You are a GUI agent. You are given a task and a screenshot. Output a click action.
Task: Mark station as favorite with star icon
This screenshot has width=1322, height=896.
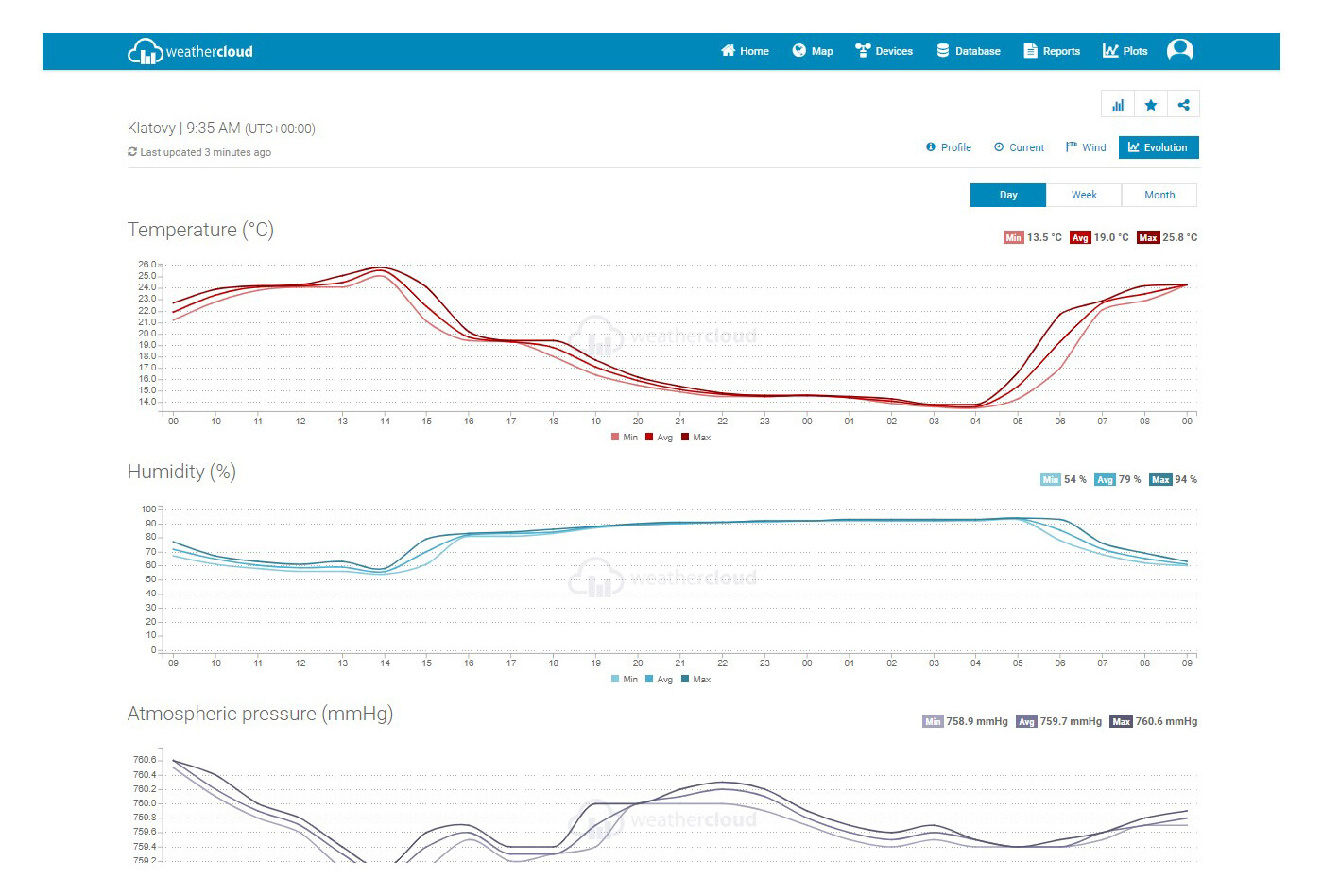pyautogui.click(x=1151, y=105)
